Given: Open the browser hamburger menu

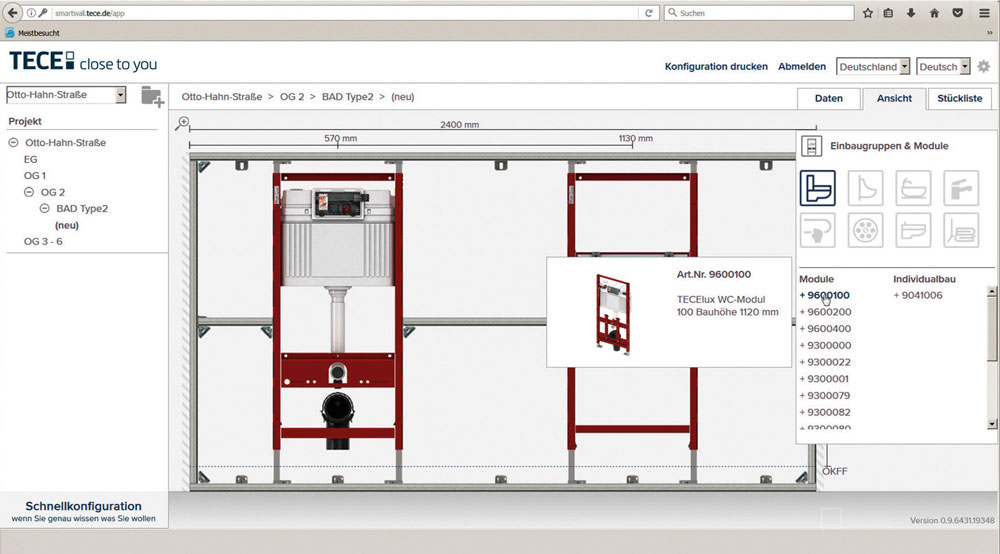Looking at the screenshot, I should 985,13.
